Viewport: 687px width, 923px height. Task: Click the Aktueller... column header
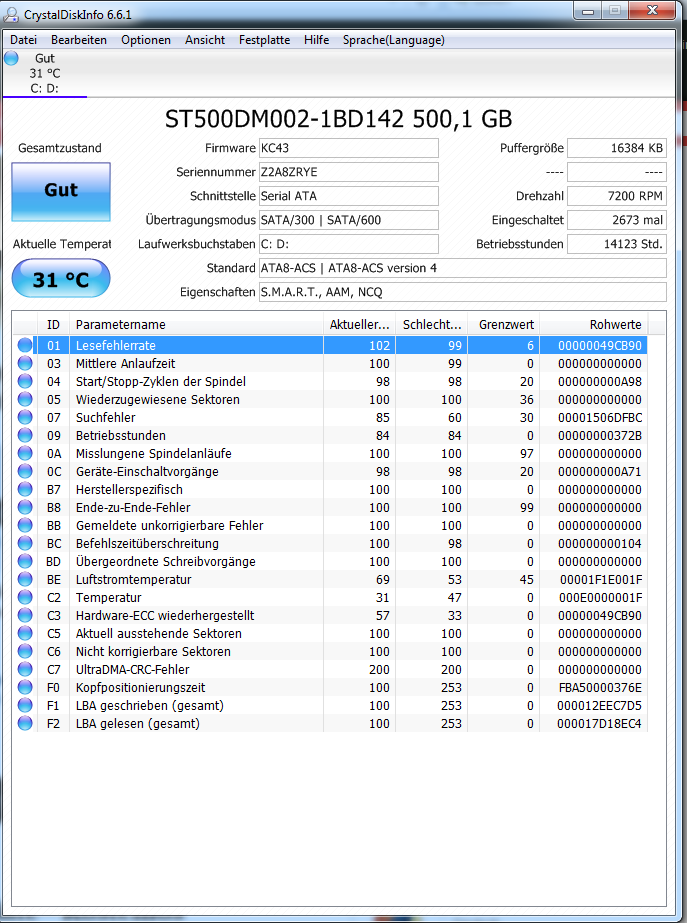[x=360, y=324]
